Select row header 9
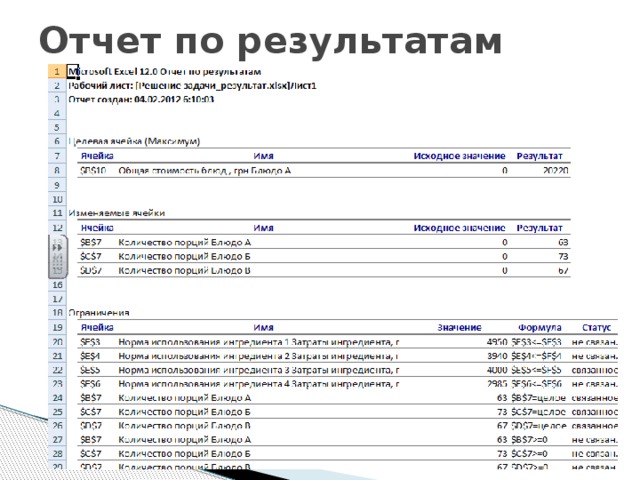 57,185
